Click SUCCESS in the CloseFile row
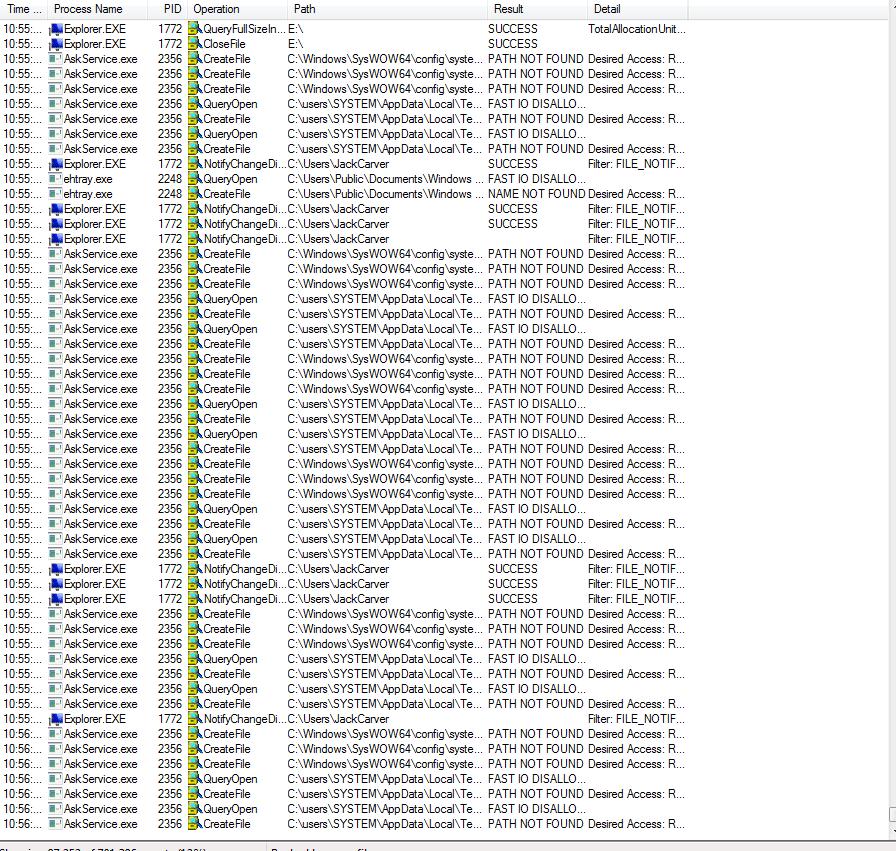This screenshot has width=896, height=851. (x=513, y=44)
